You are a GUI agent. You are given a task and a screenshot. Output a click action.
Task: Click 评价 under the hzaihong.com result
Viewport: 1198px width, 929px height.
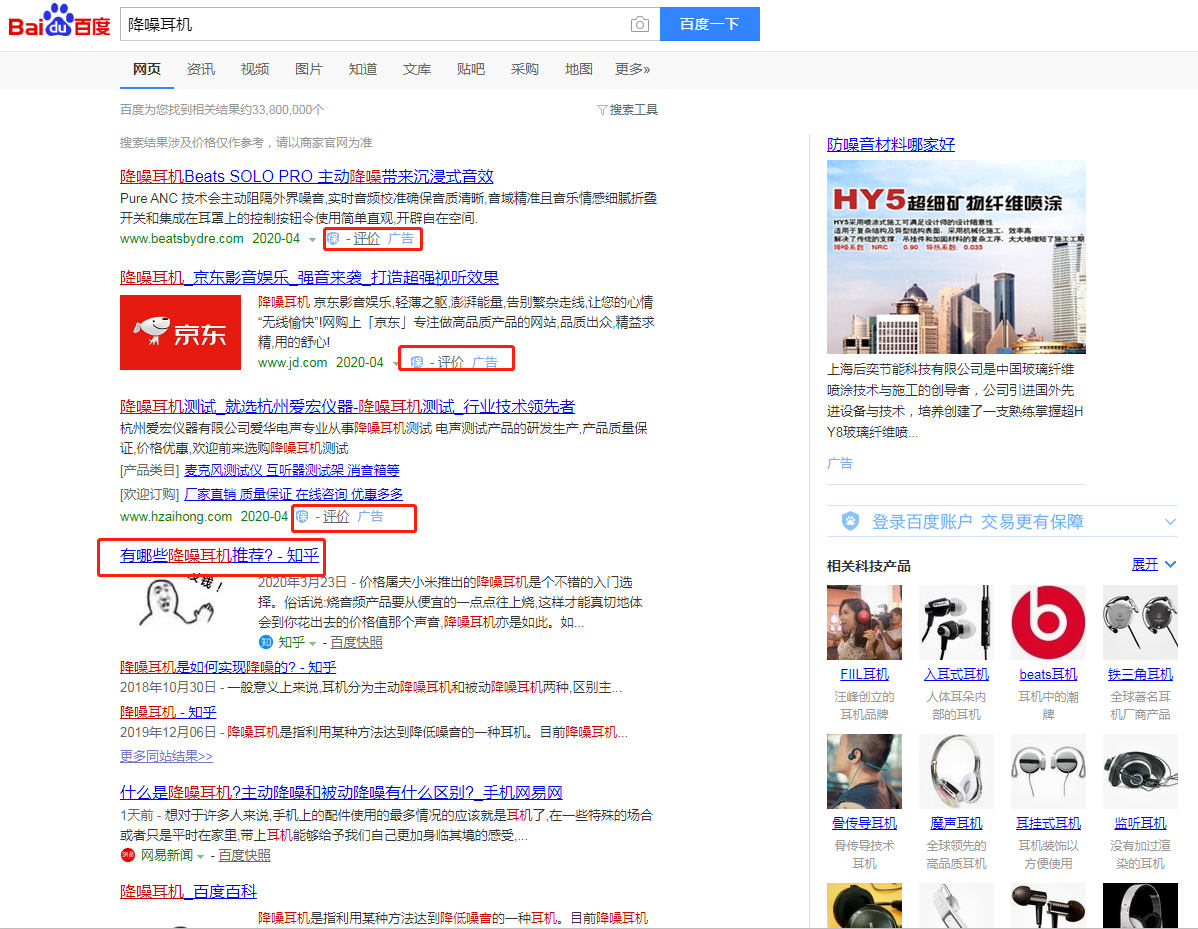point(336,516)
